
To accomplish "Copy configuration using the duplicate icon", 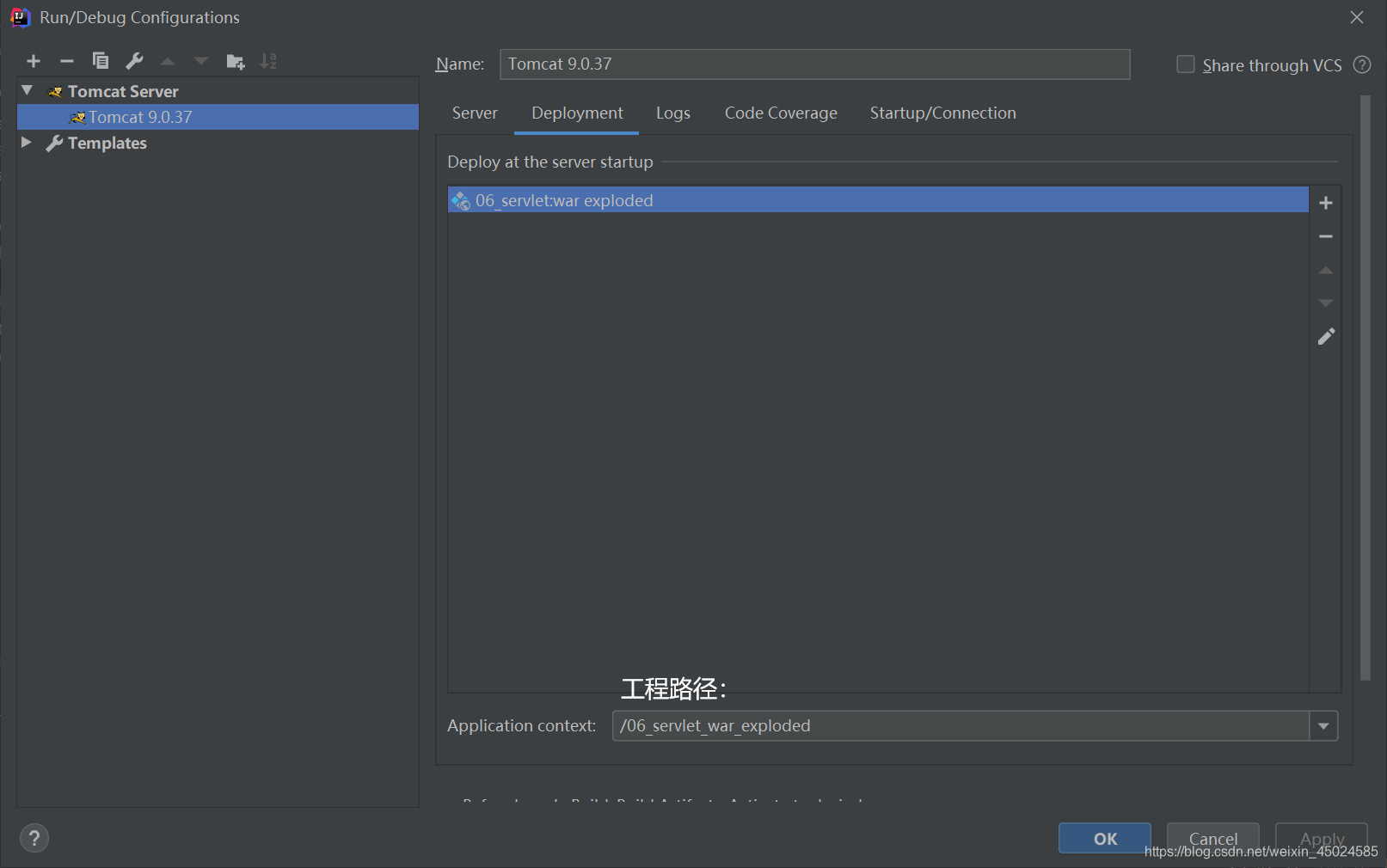I will tap(101, 61).
